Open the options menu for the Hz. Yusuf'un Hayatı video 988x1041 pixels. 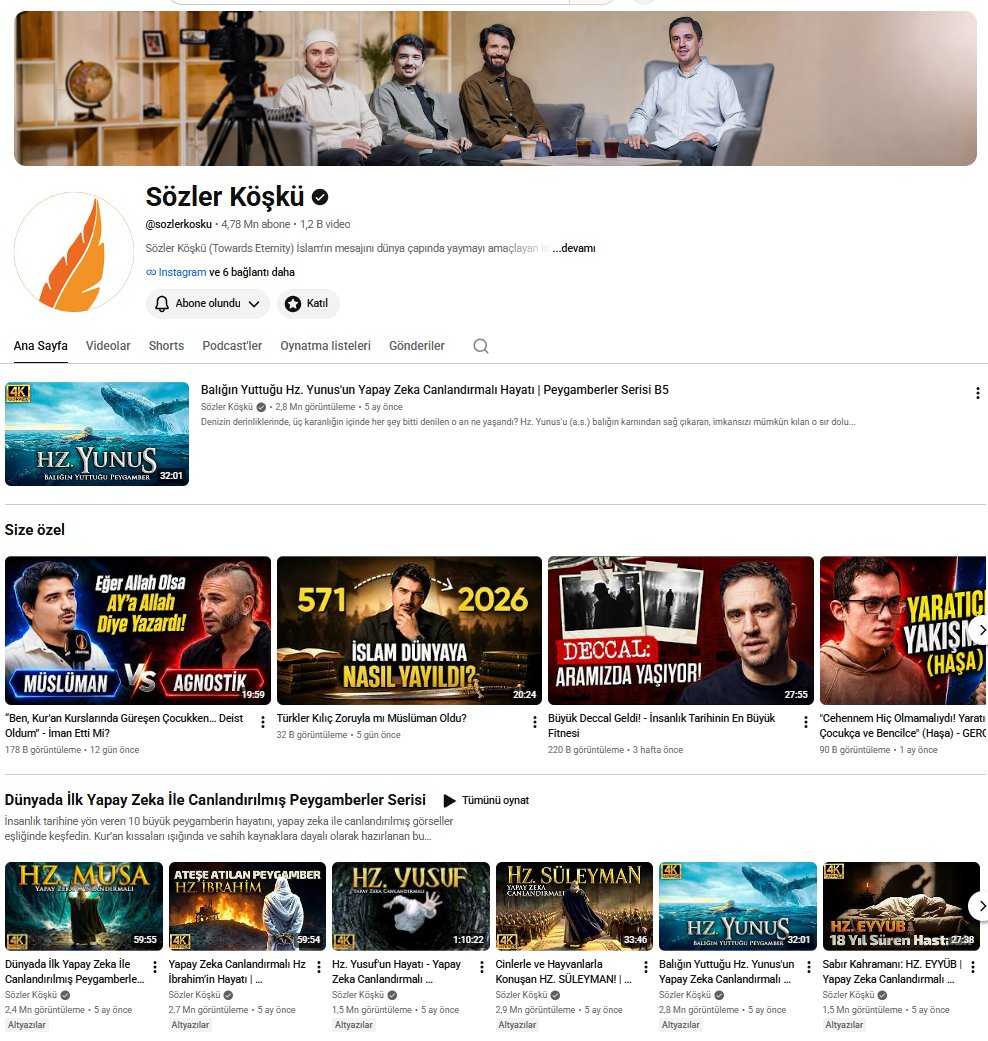(x=481, y=967)
